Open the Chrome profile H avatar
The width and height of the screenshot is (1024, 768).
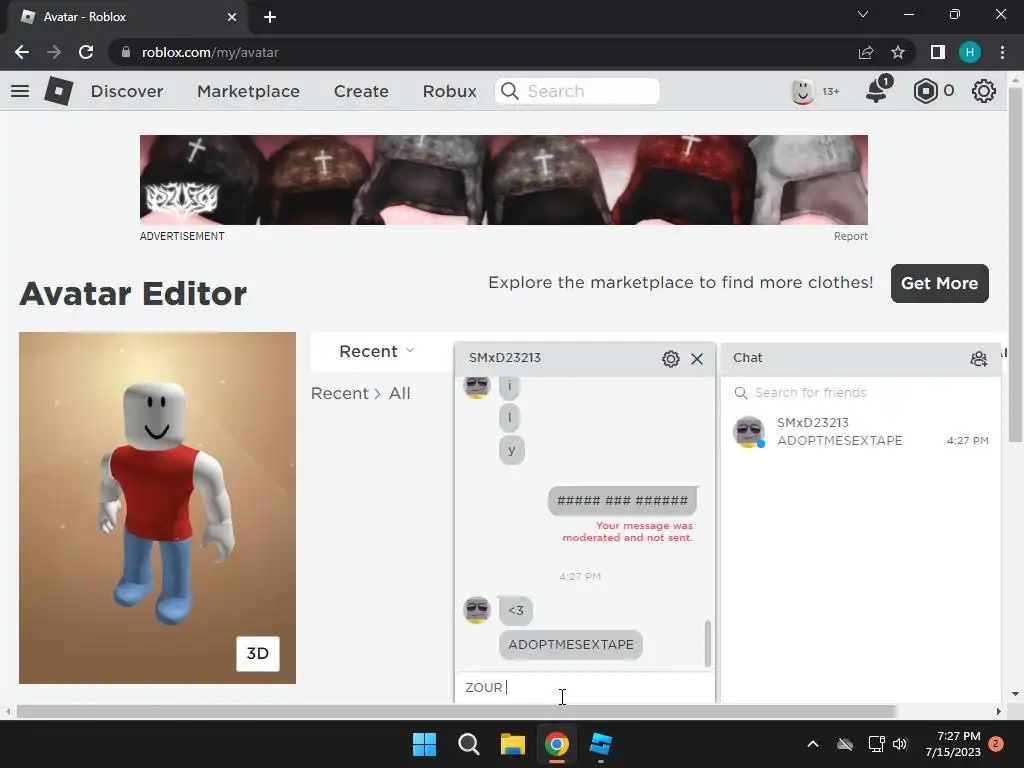tap(970, 52)
